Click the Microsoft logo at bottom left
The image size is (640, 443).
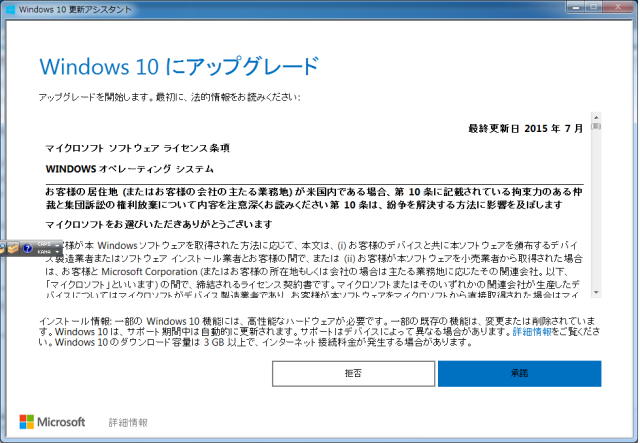[x=52, y=422]
